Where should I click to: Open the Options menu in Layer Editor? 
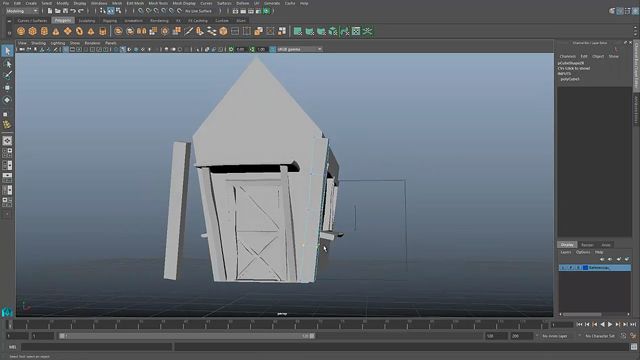click(583, 252)
